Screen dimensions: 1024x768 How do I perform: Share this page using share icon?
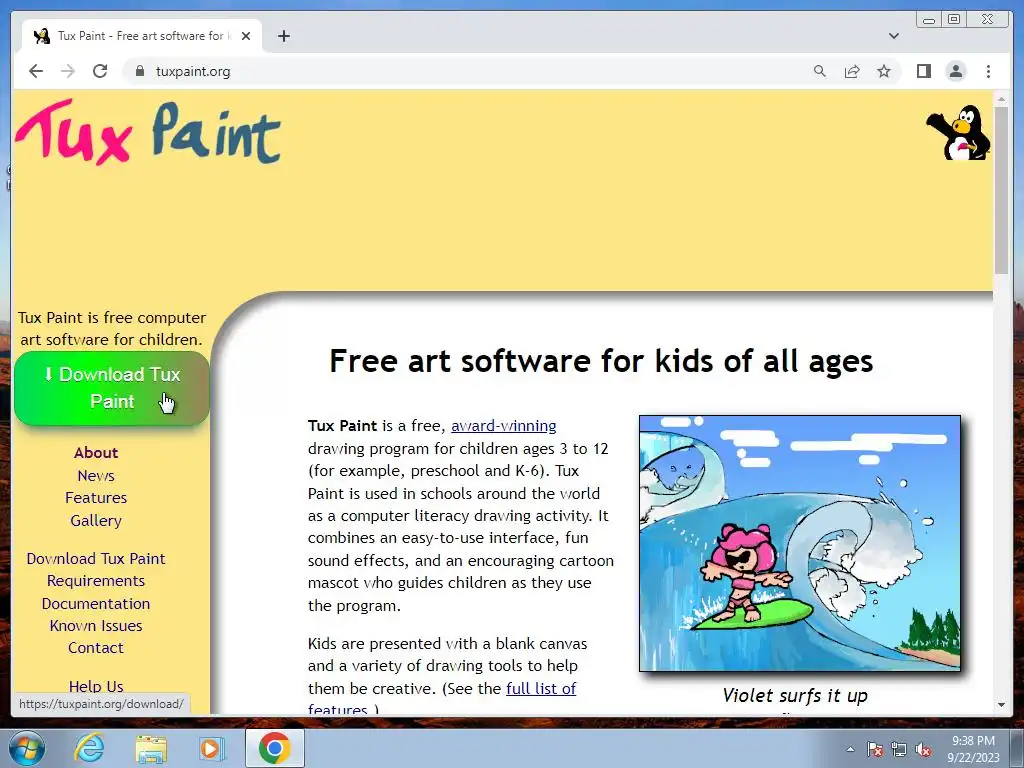[852, 71]
